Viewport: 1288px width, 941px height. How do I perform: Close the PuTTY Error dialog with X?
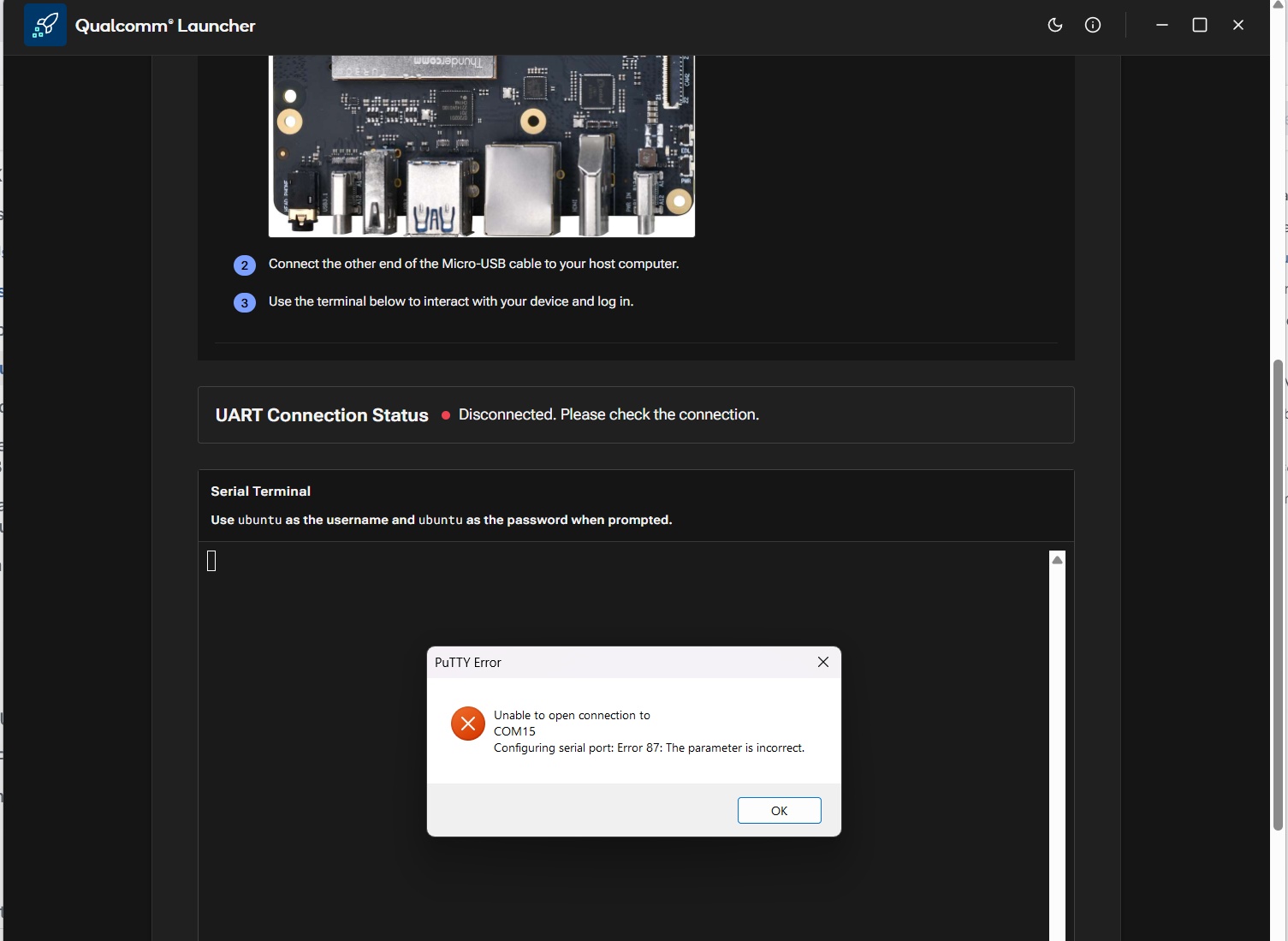tap(822, 662)
